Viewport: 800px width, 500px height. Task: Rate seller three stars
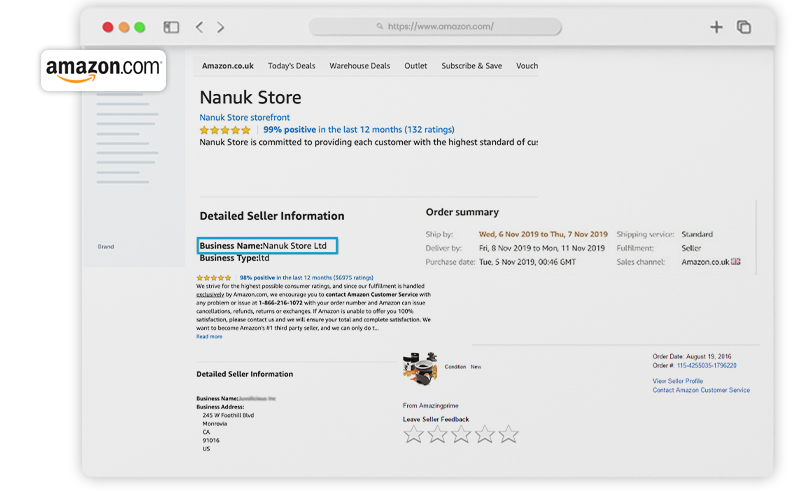[461, 435]
